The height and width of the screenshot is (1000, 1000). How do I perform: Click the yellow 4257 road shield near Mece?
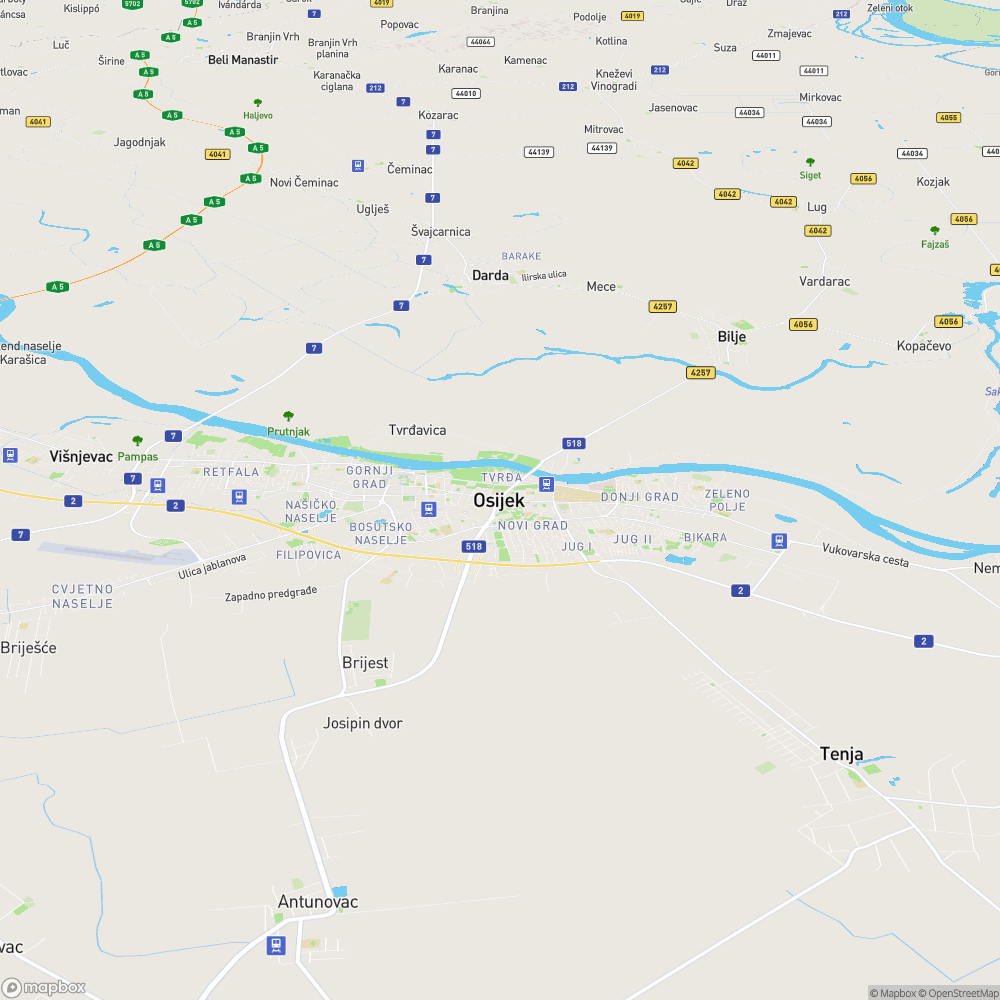pos(663,307)
